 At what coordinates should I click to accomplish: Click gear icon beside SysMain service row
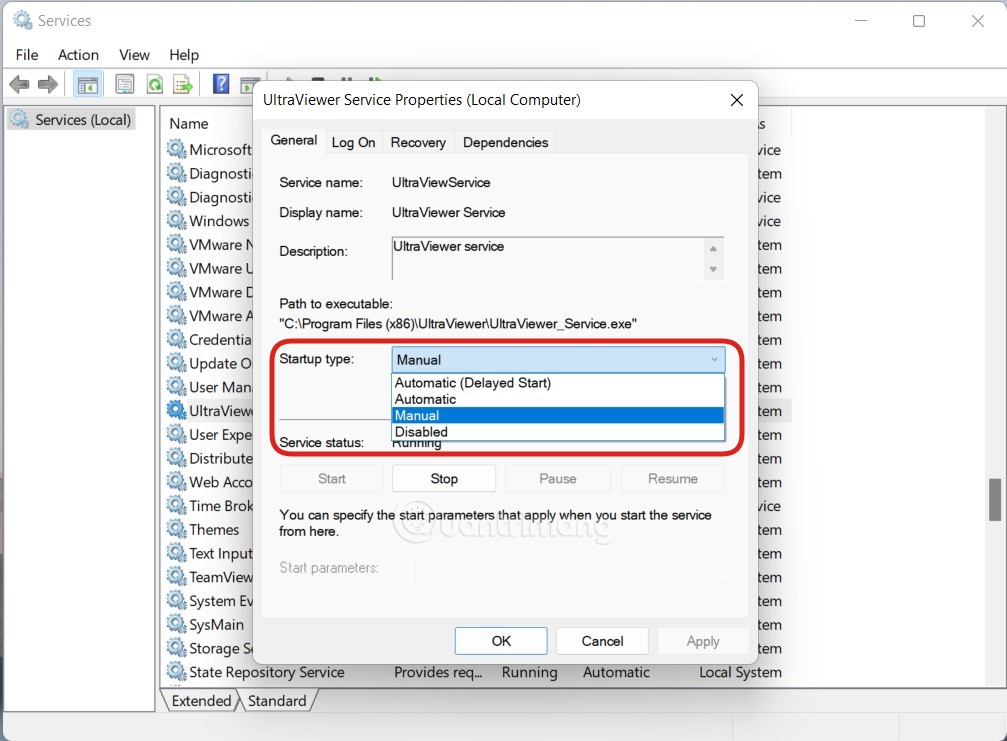click(x=177, y=624)
